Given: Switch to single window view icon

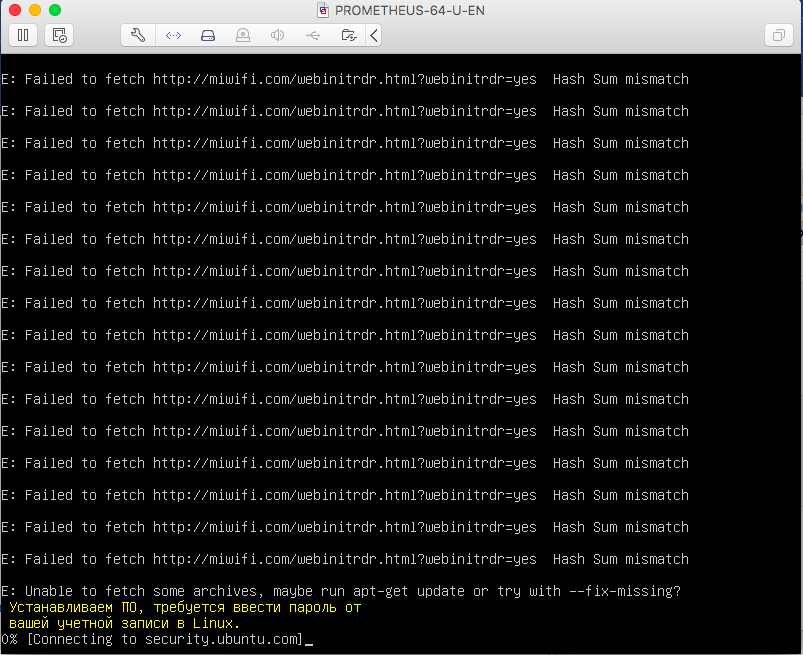Looking at the screenshot, I should click(778, 35).
